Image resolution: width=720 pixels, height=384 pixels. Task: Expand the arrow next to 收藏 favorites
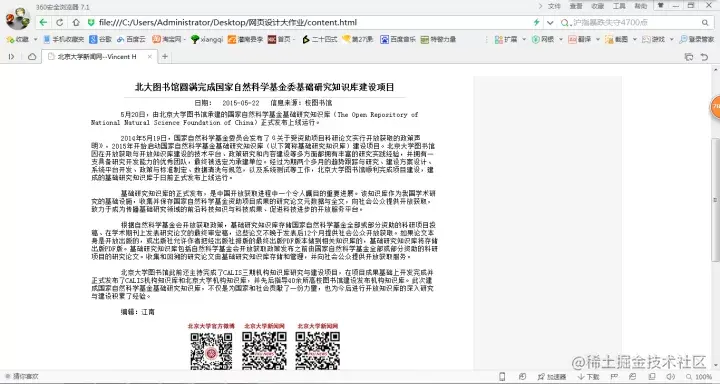pyautogui.click(x=35, y=40)
